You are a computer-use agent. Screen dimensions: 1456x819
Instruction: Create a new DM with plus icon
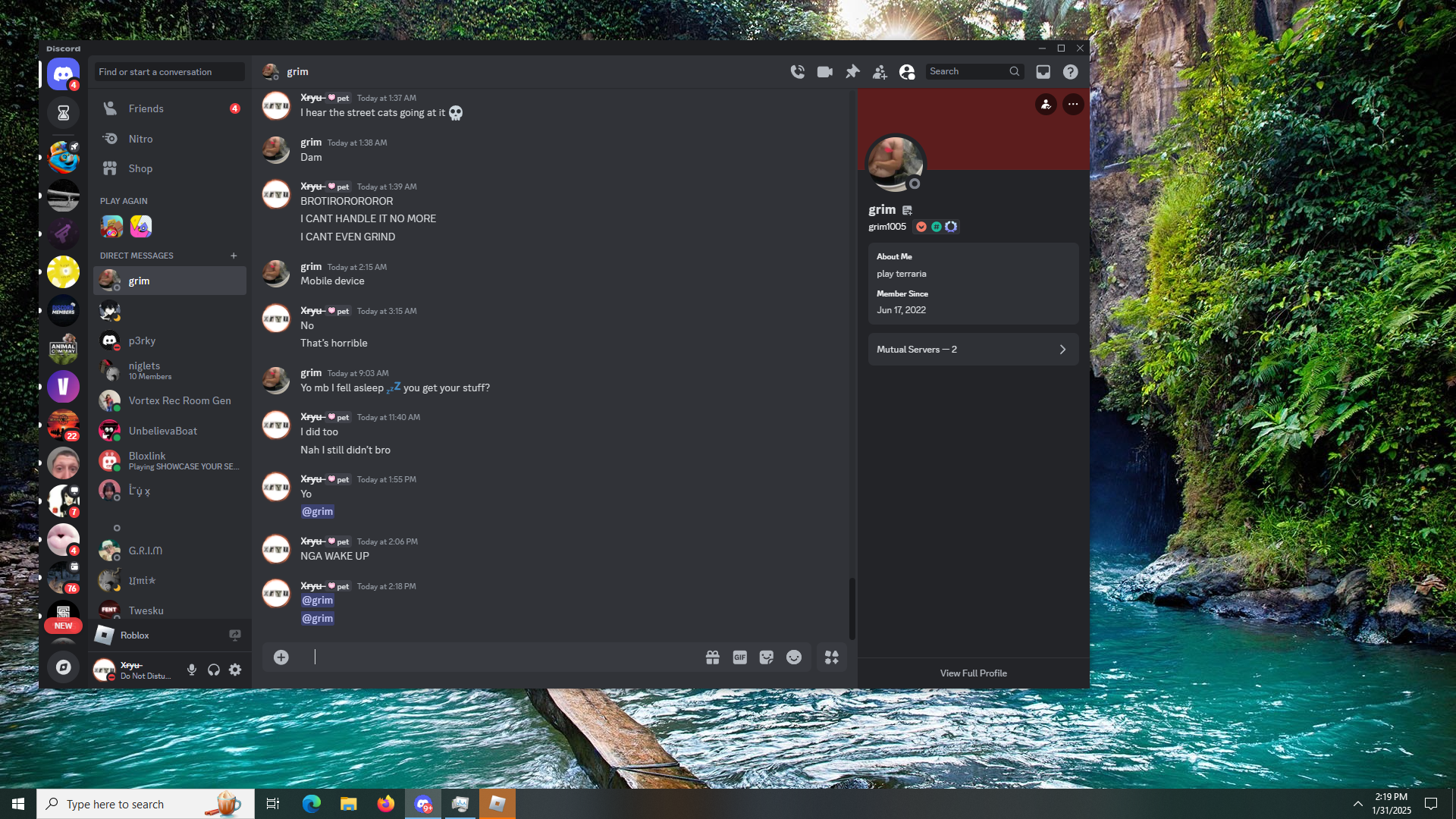coord(234,256)
